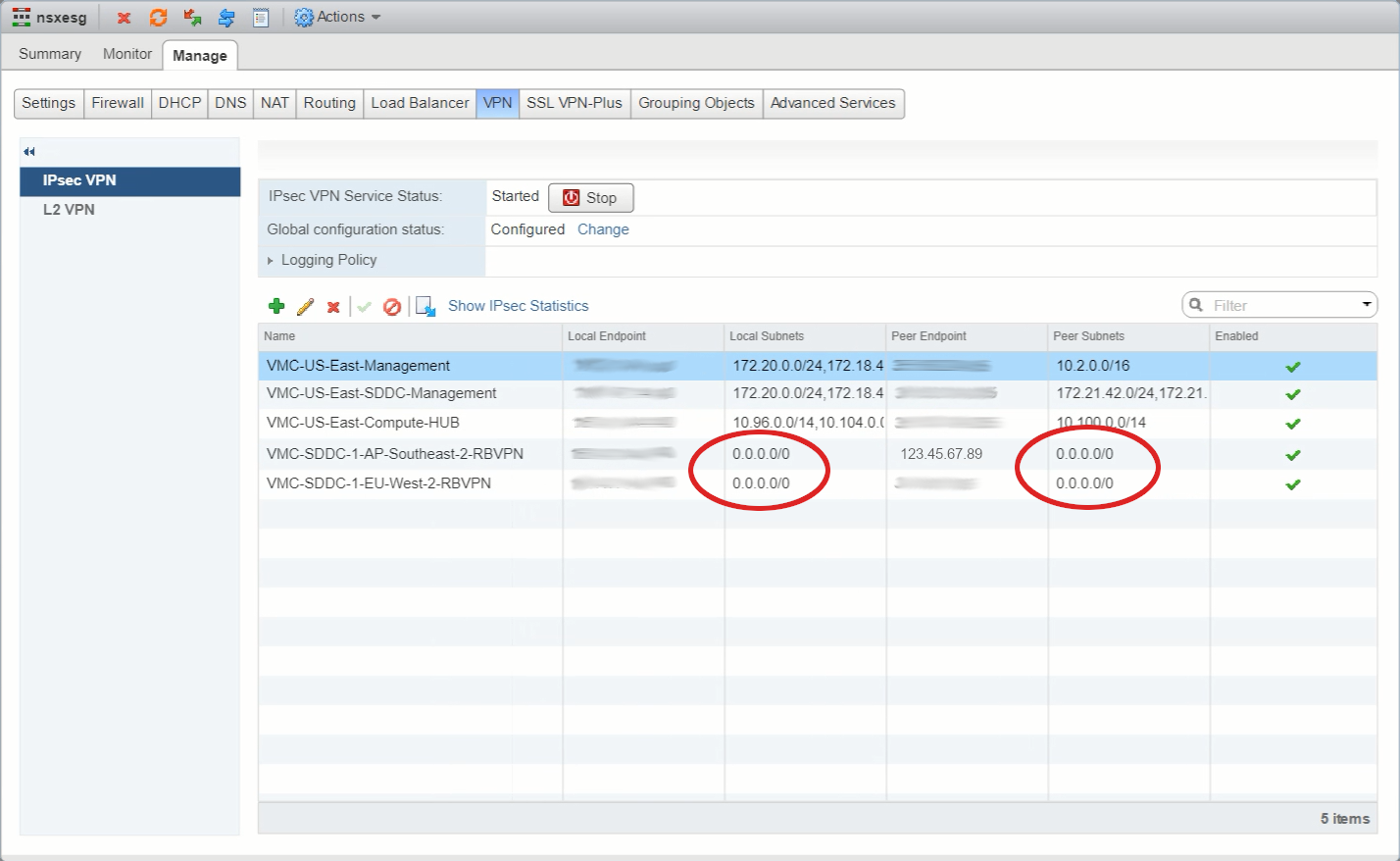Open the Filter dropdown arrow
Screen dimensions: 1400x861
point(1366,305)
